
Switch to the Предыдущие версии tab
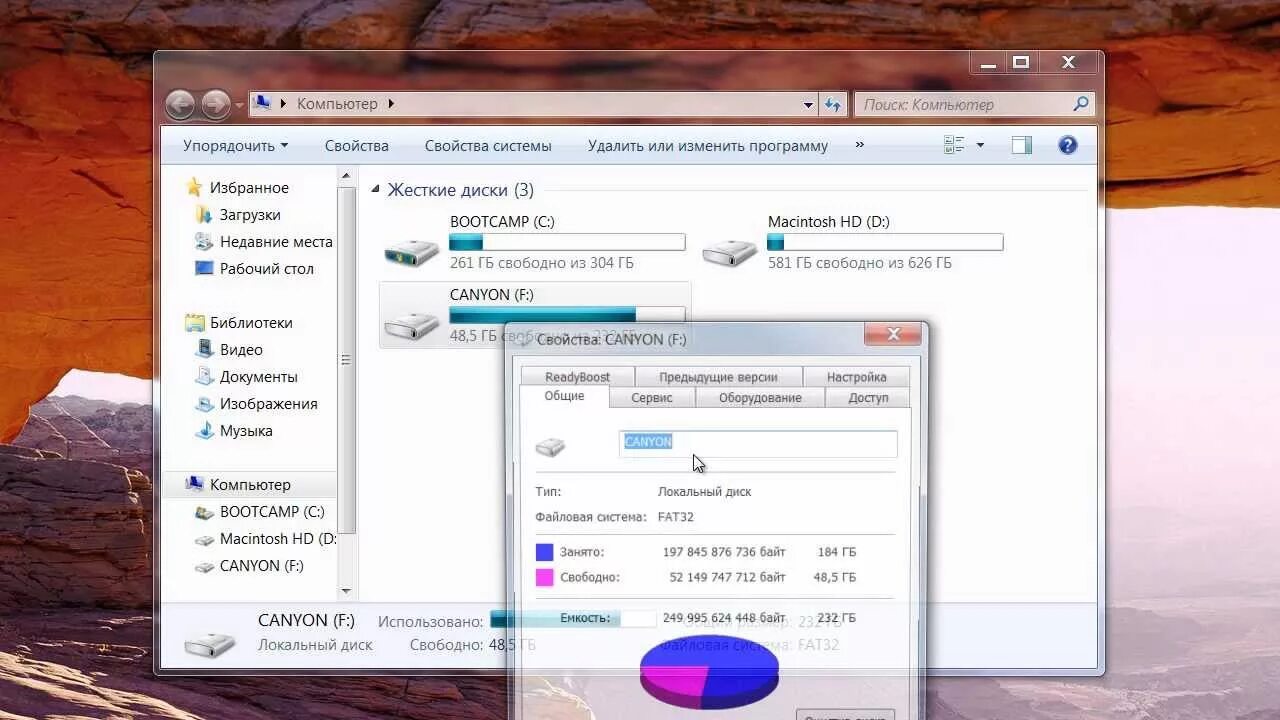[x=718, y=377]
